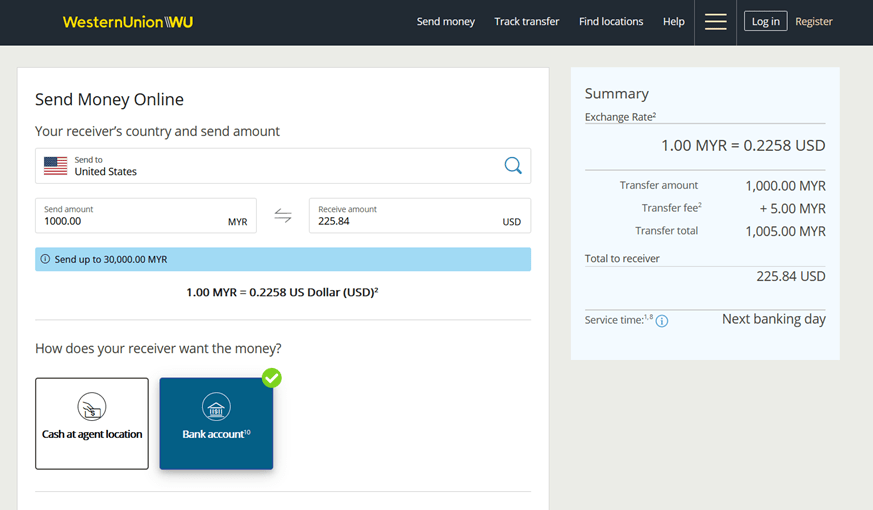Click the green checkmark on Bank account
873x510 pixels.
pos(271,378)
